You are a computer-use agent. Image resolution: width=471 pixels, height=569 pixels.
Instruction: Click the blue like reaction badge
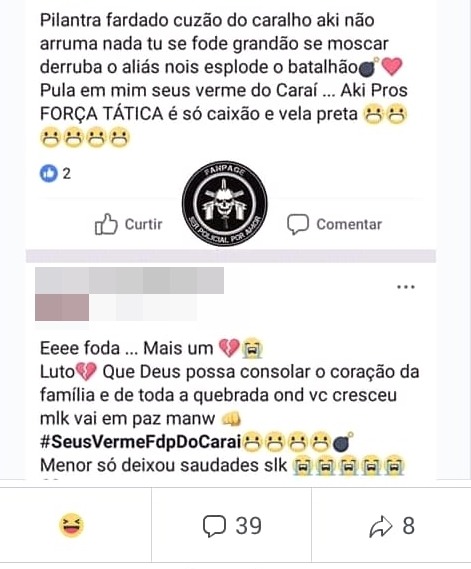[x=49, y=173]
